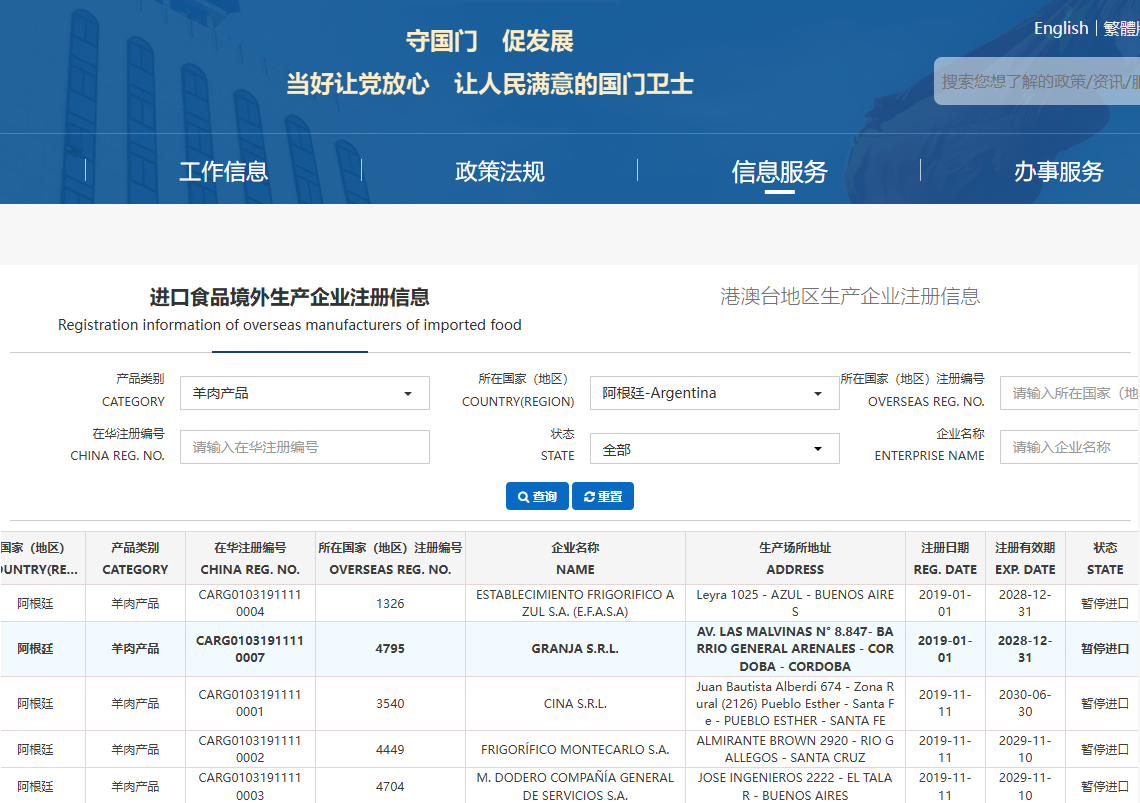
Task: Switch site language to English
Action: (1060, 28)
